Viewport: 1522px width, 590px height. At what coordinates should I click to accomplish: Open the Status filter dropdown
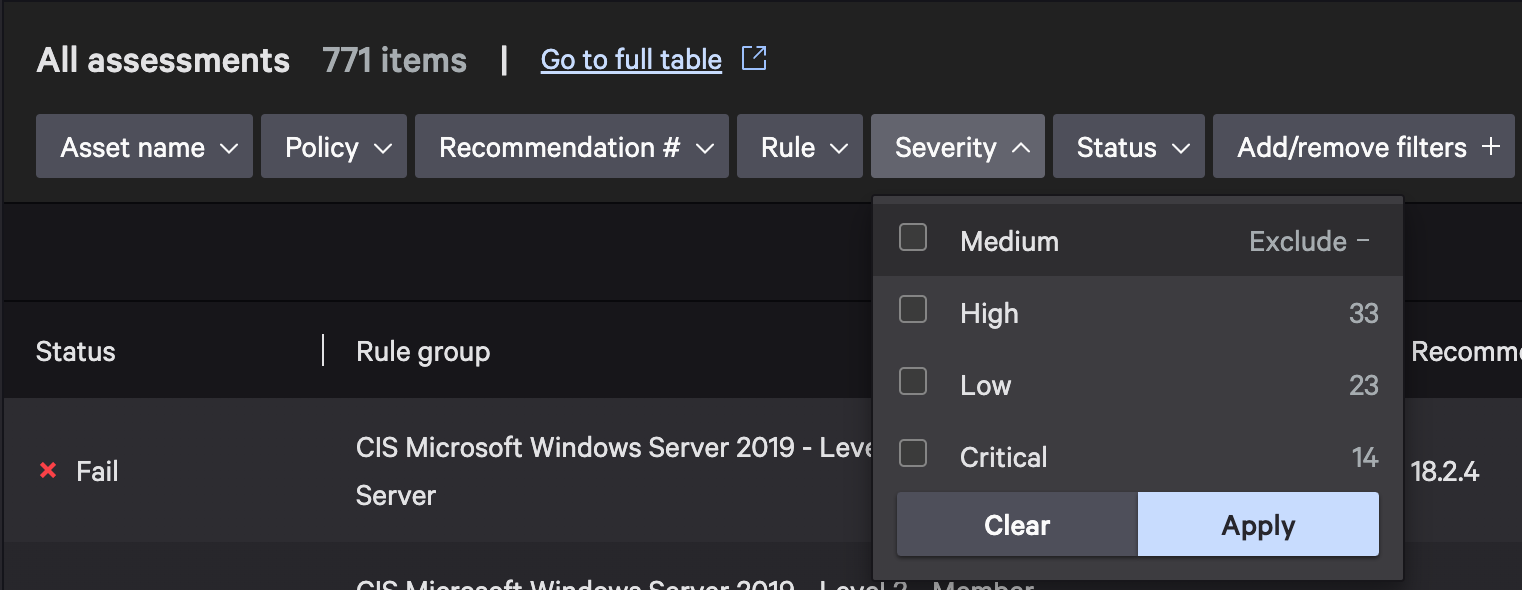1128,147
